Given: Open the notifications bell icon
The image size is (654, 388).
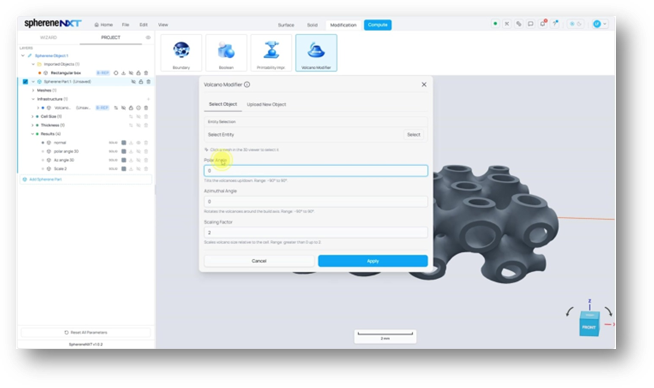Looking at the screenshot, I should [x=543, y=24].
